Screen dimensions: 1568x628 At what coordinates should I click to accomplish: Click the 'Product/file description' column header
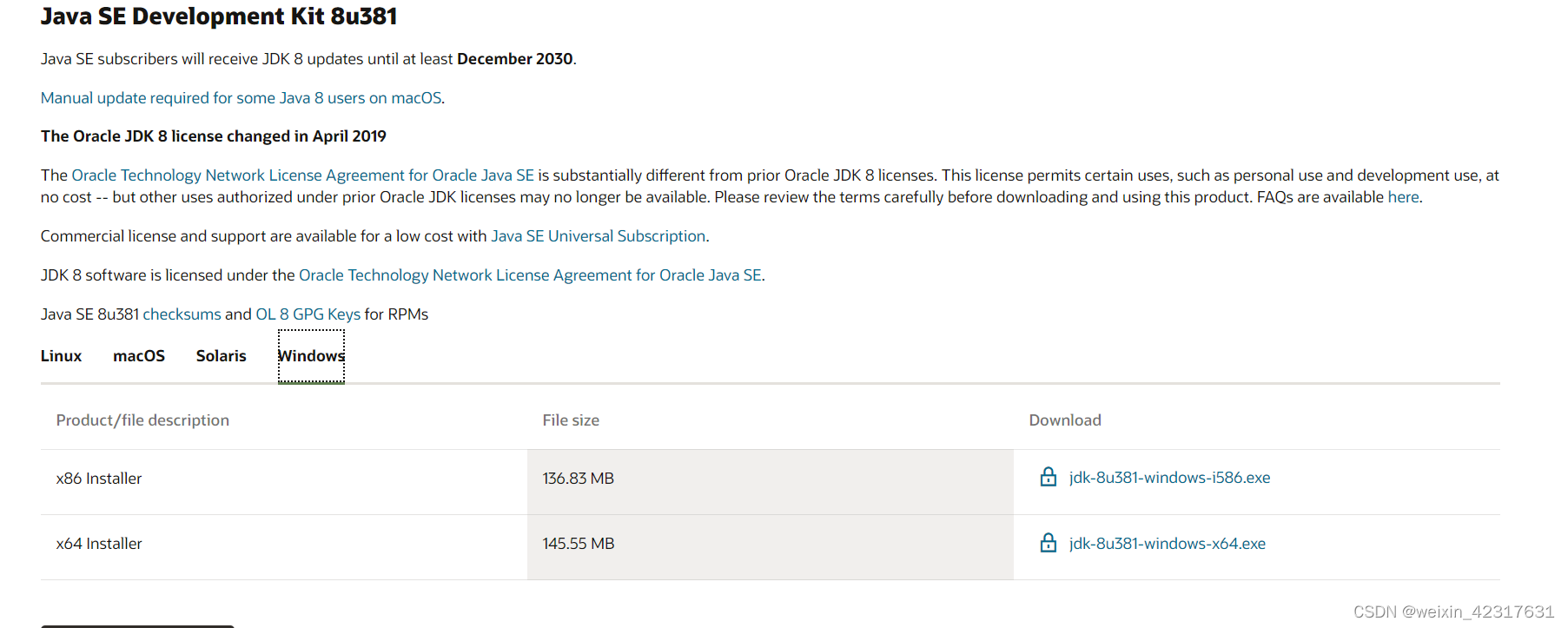[142, 420]
